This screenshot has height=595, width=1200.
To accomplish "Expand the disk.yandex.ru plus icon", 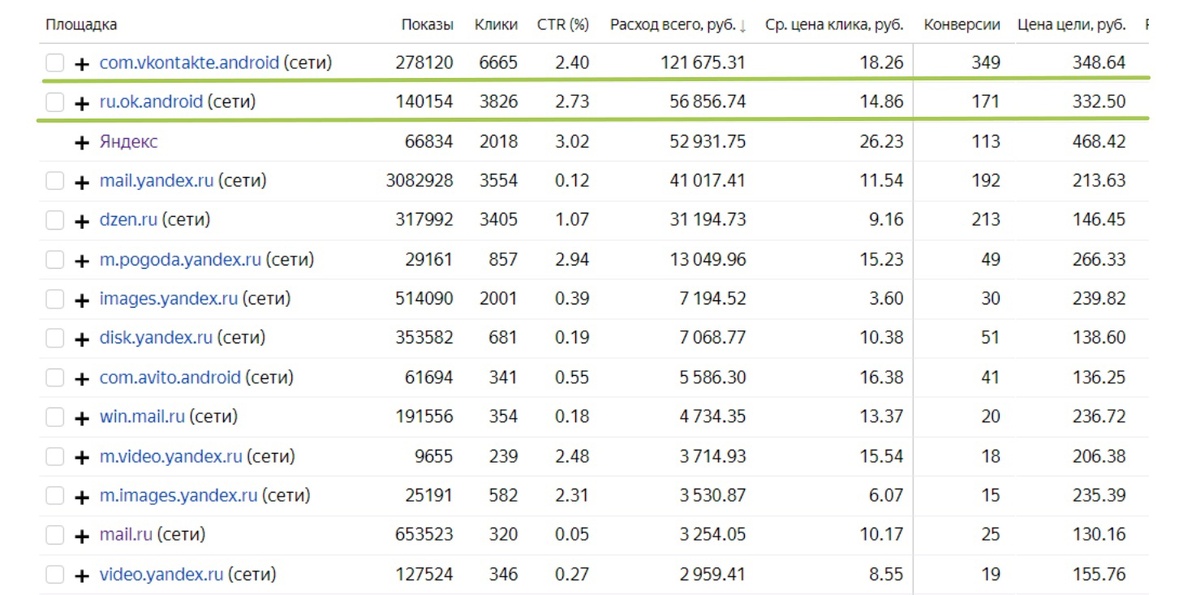I will pyautogui.click(x=83, y=338).
